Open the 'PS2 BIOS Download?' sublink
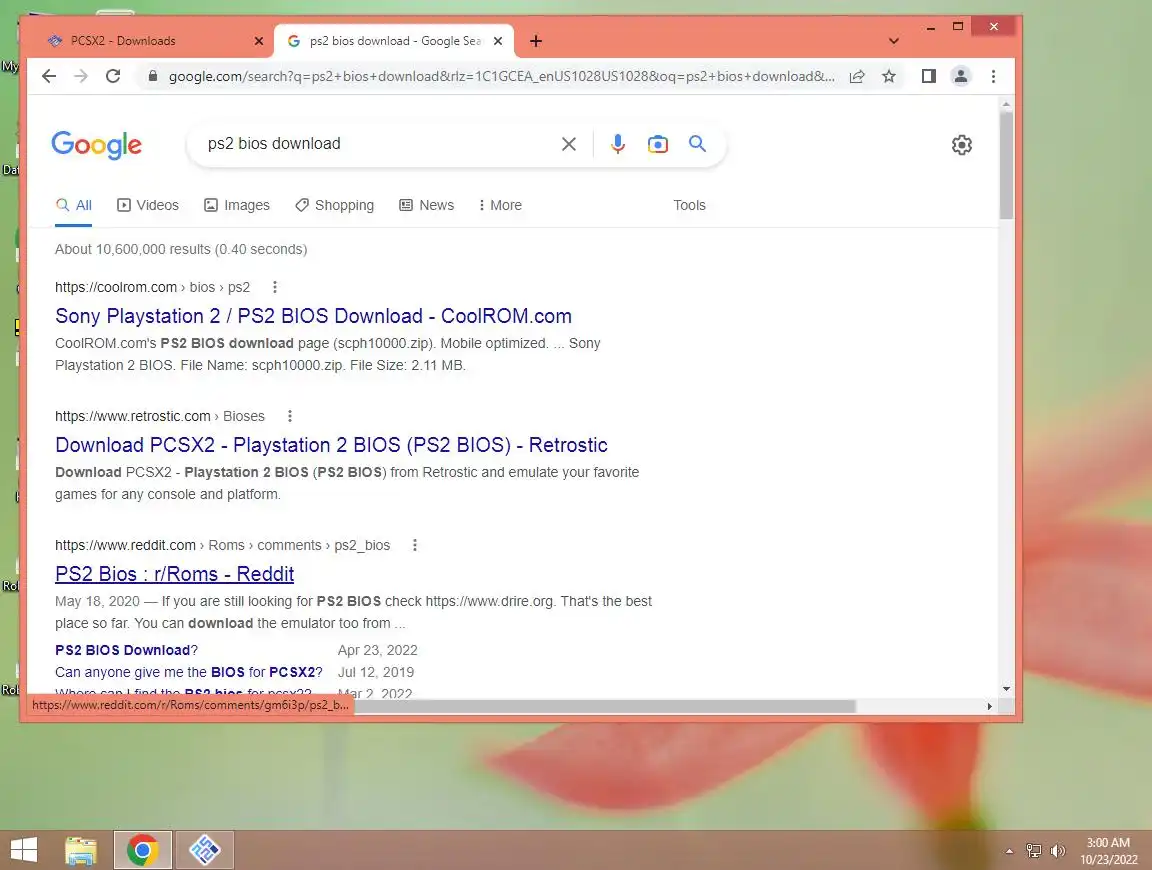This screenshot has height=870, width=1152. coord(126,650)
